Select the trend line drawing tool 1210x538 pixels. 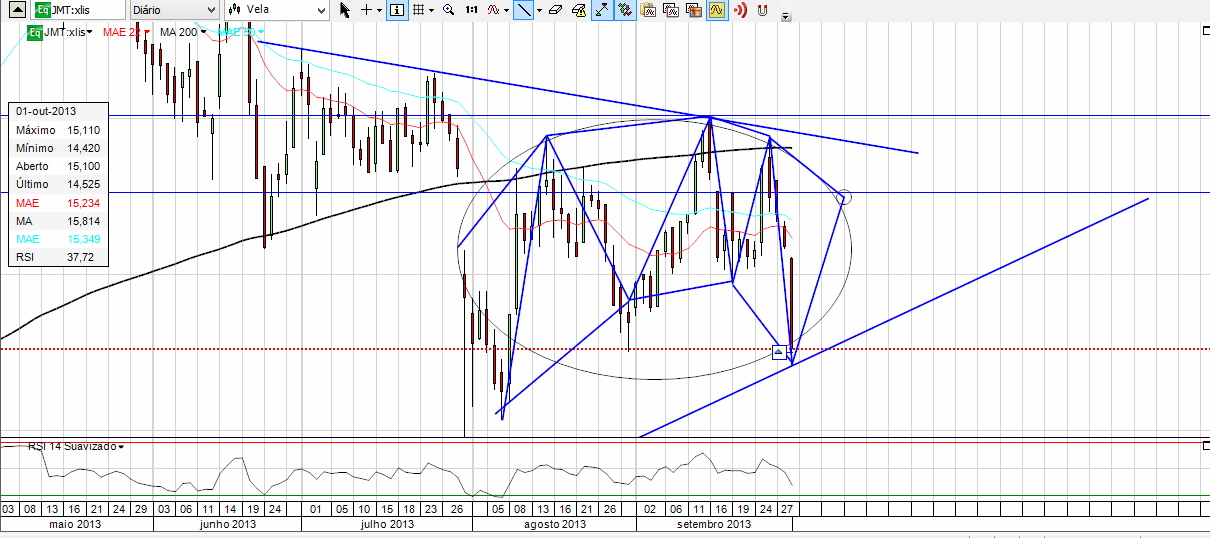(x=524, y=10)
